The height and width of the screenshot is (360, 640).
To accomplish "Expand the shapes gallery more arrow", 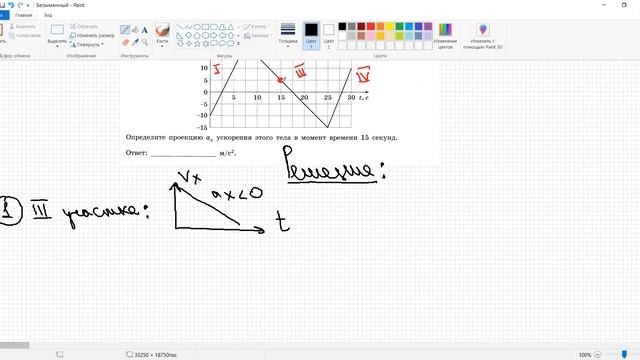I will [238, 44].
